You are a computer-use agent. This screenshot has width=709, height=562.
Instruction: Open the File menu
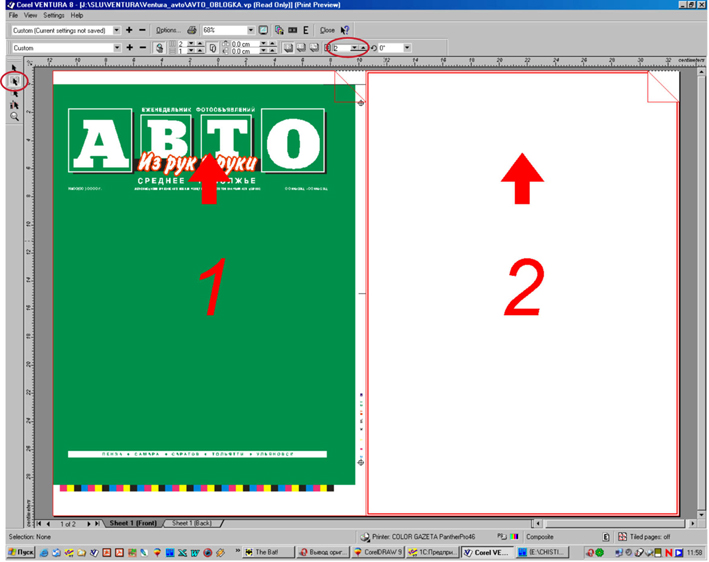click(x=13, y=15)
